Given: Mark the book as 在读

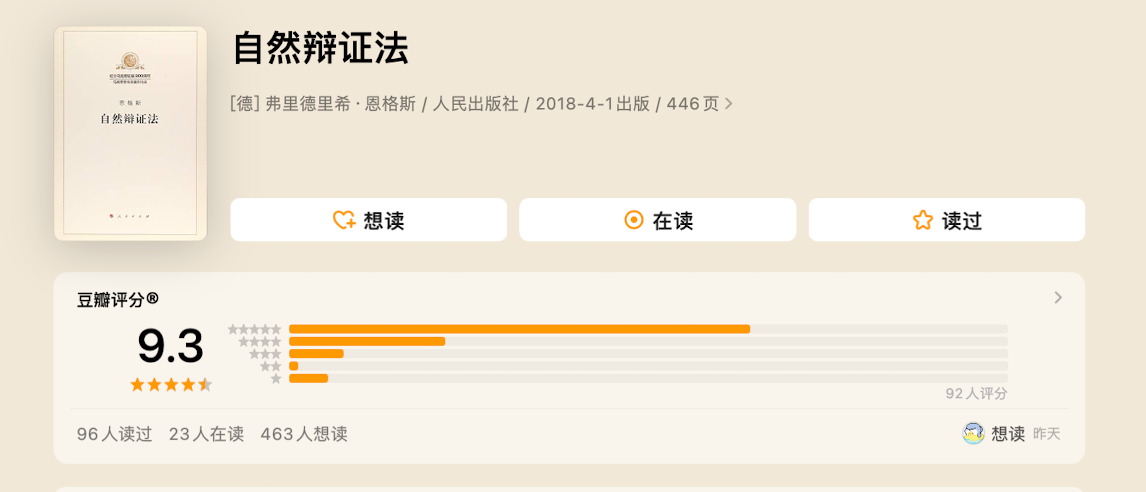Looking at the screenshot, I should (657, 220).
